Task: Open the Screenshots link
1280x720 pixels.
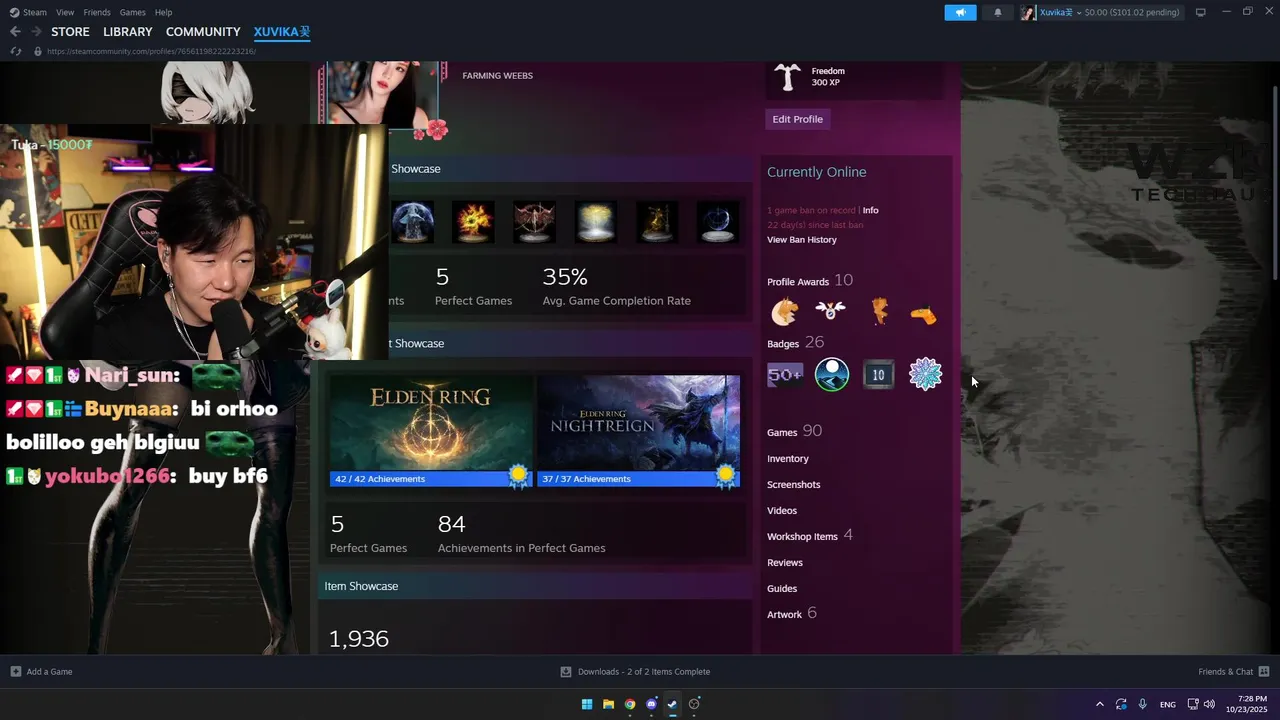Action: coord(794,485)
